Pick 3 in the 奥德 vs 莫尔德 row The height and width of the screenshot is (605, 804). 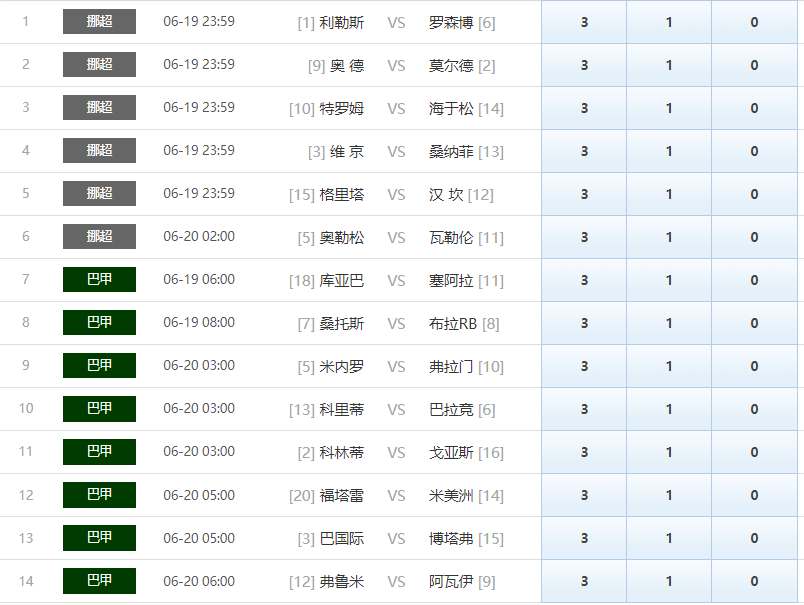[584, 65]
